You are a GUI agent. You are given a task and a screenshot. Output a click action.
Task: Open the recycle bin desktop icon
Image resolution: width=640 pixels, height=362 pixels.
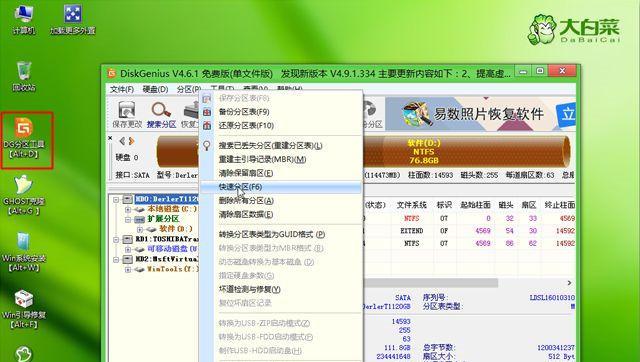[x=24, y=76]
